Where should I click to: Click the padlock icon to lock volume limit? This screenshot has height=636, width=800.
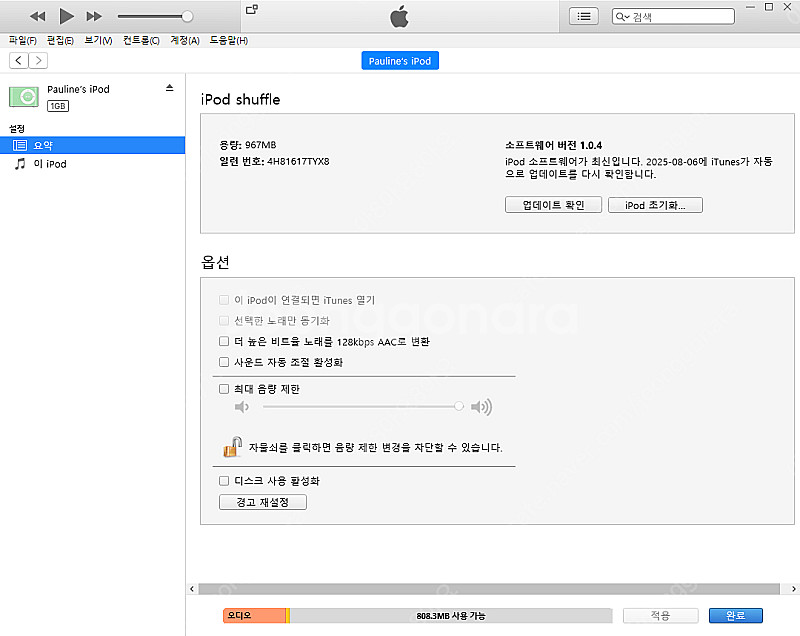coord(233,447)
